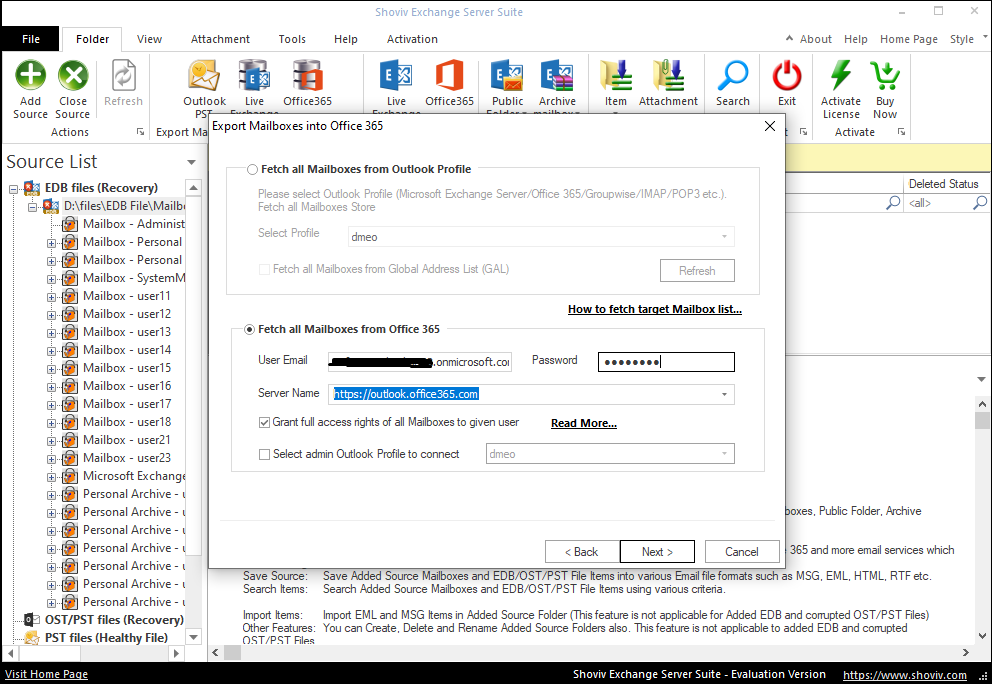Image resolution: width=992 pixels, height=684 pixels.
Task: Select Fetch all Mailboxes from Office 365
Action: click(250, 330)
